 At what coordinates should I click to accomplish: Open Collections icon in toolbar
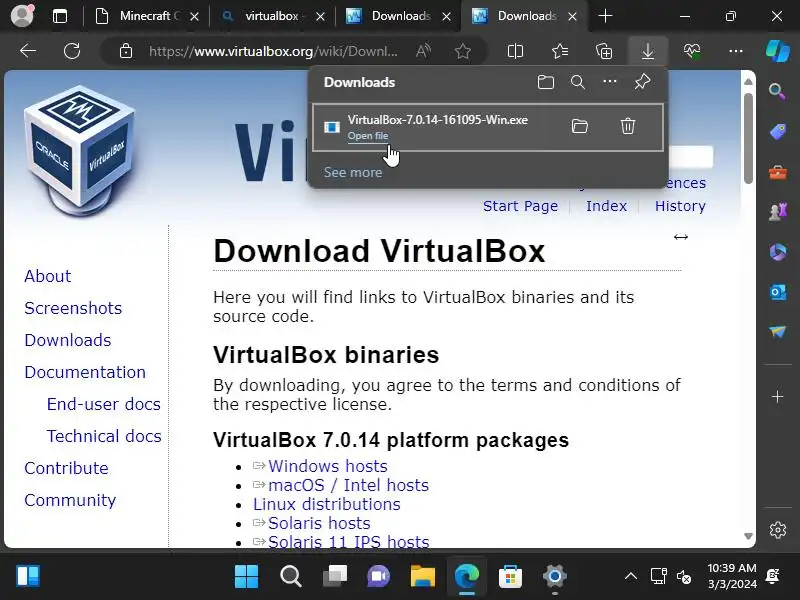[x=604, y=51]
